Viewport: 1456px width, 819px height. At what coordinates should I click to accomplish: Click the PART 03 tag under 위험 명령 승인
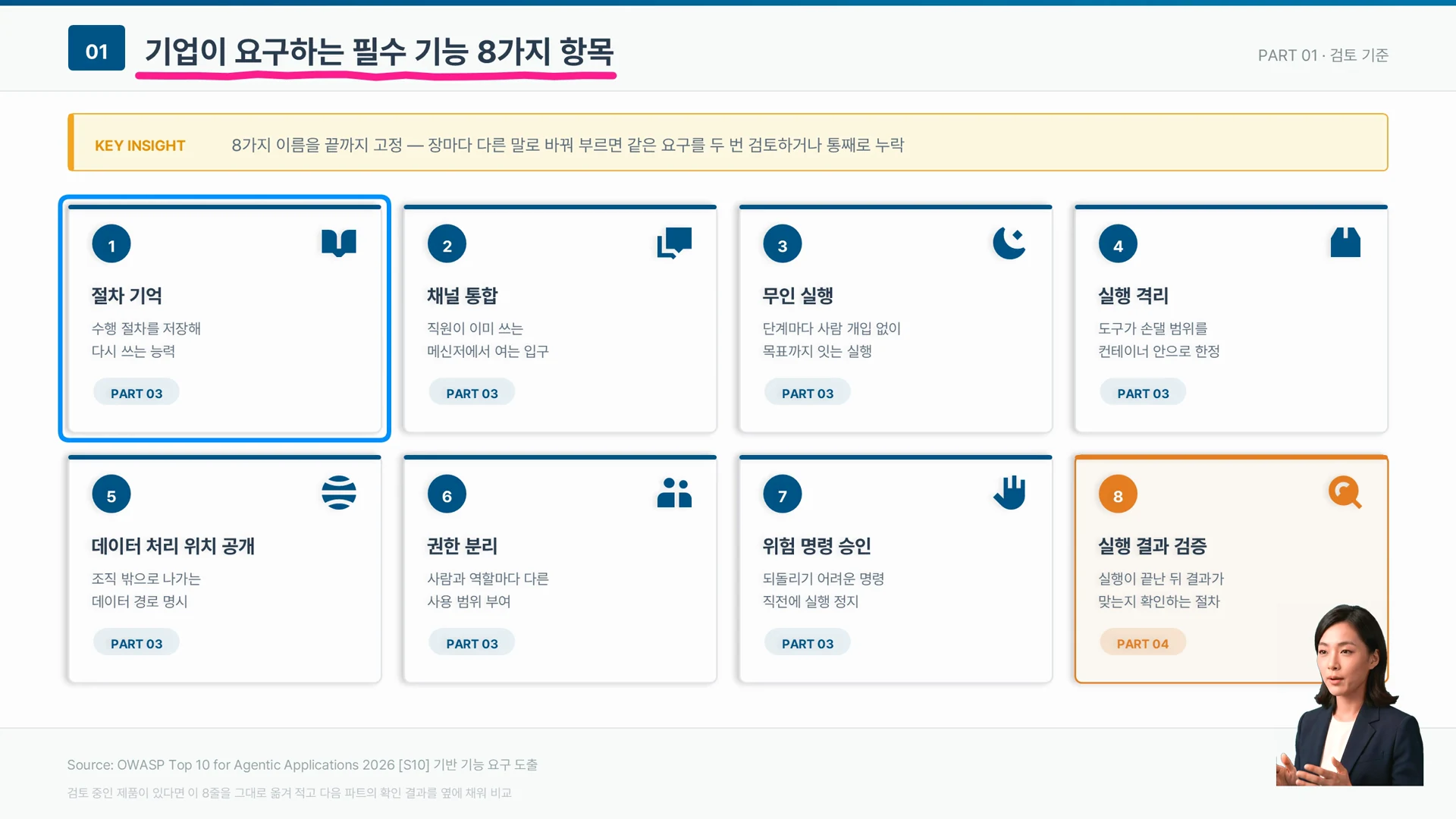click(x=808, y=643)
